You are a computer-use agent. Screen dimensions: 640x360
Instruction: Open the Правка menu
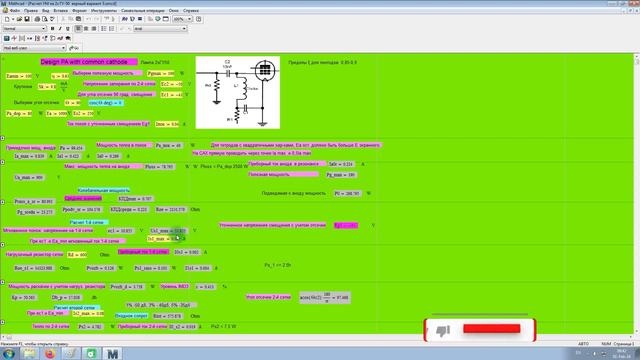tap(31, 11)
